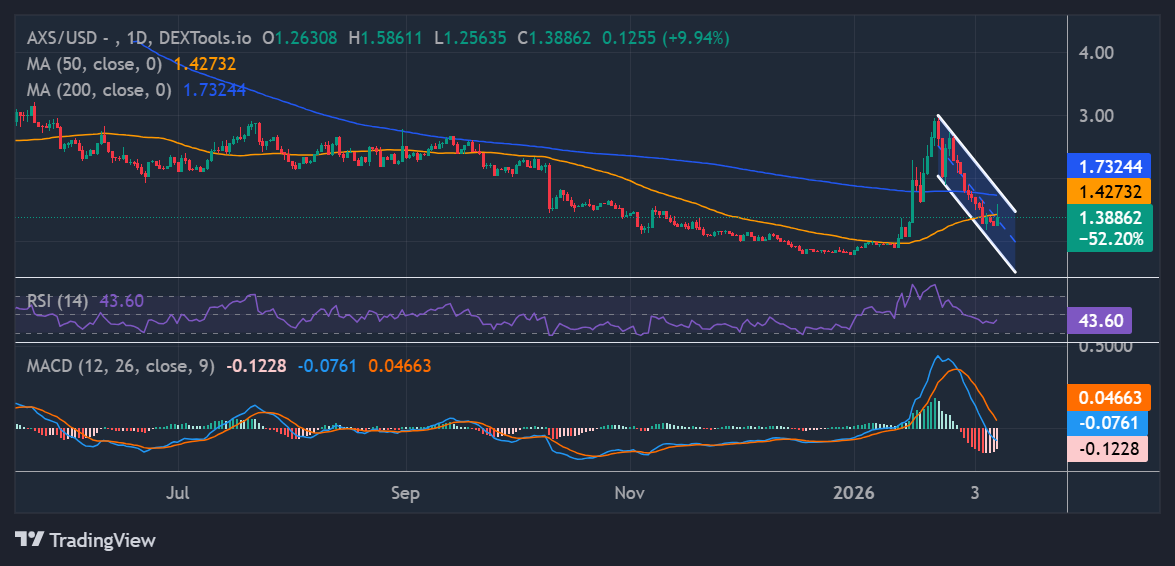Click the 1.73244 value beside MA 200 legend
This screenshot has width=1175, height=566.
215,91
